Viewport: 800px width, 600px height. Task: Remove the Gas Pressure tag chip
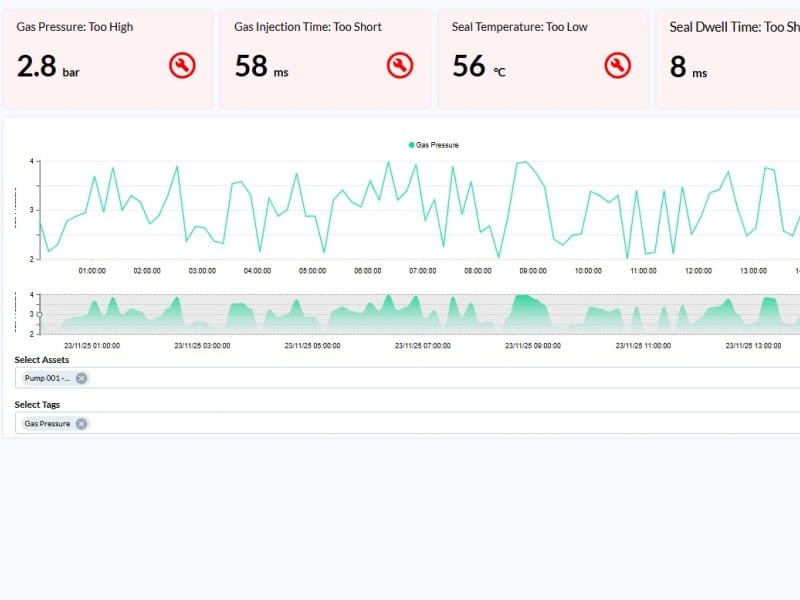(81, 424)
